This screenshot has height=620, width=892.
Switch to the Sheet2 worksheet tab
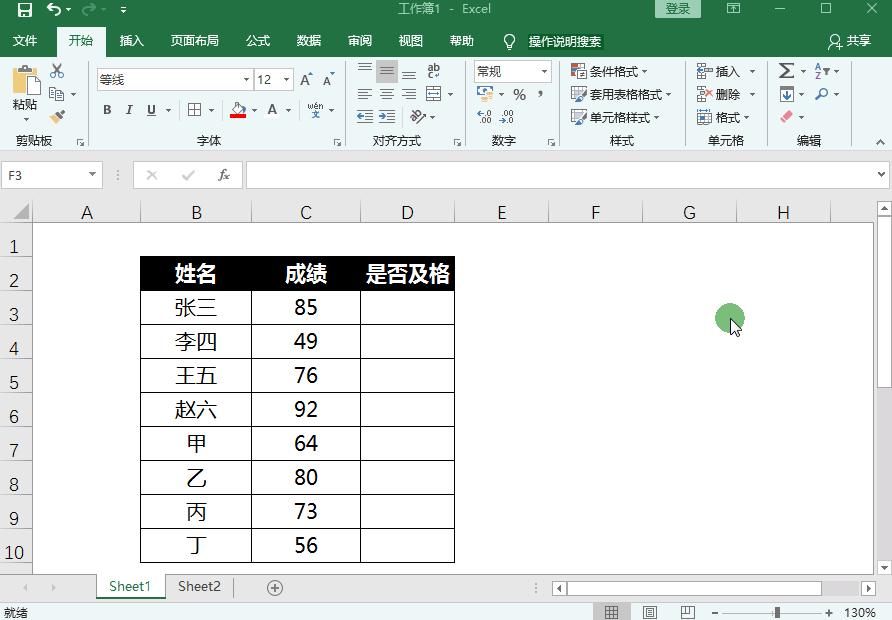pos(199,586)
